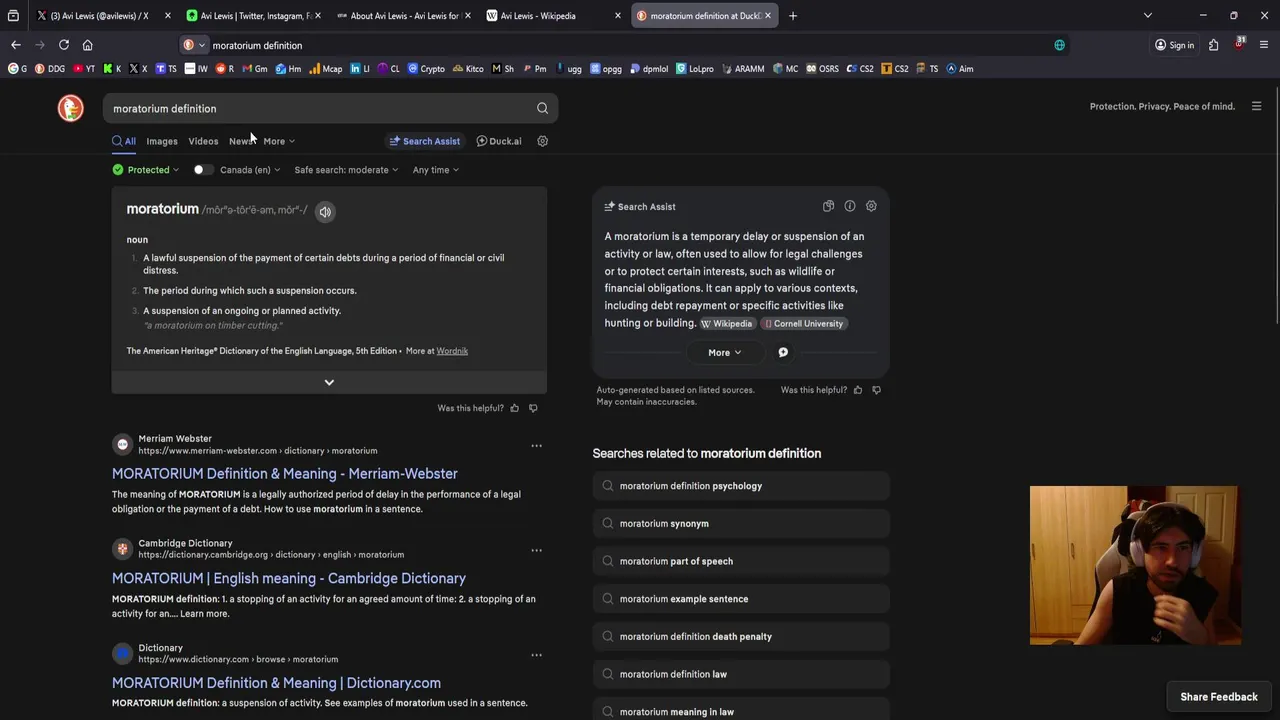Viewport: 1280px width, 720px height.
Task: Select the Videos search tab
Action: click(203, 141)
